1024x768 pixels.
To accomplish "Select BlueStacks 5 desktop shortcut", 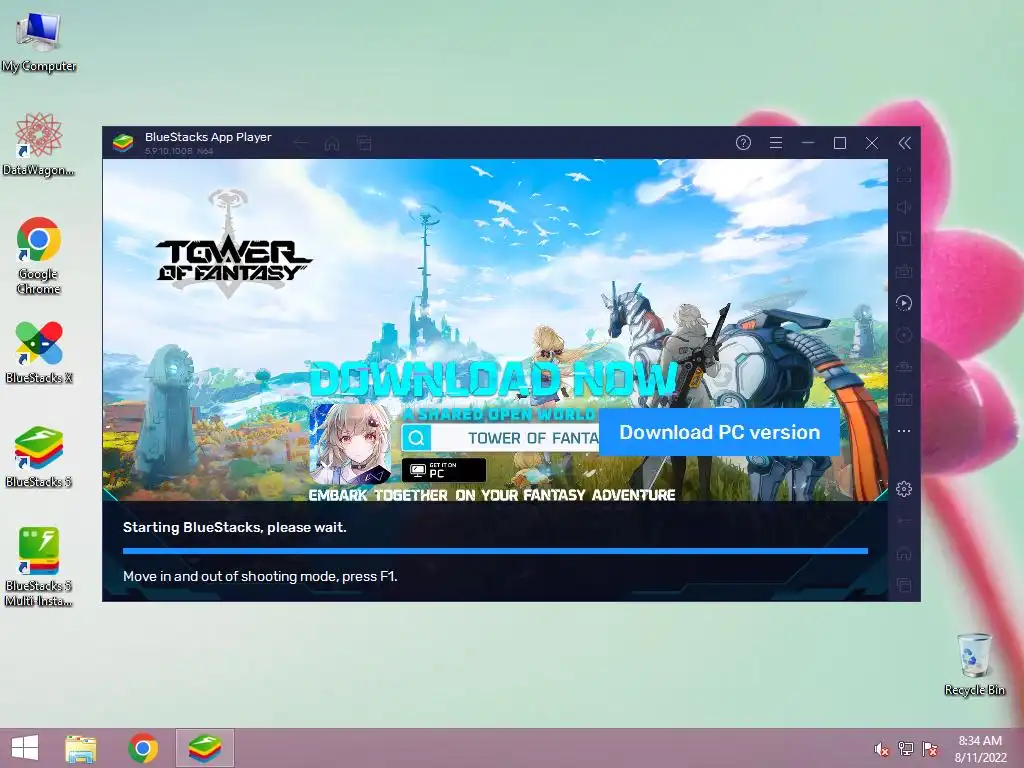I will (39, 457).
